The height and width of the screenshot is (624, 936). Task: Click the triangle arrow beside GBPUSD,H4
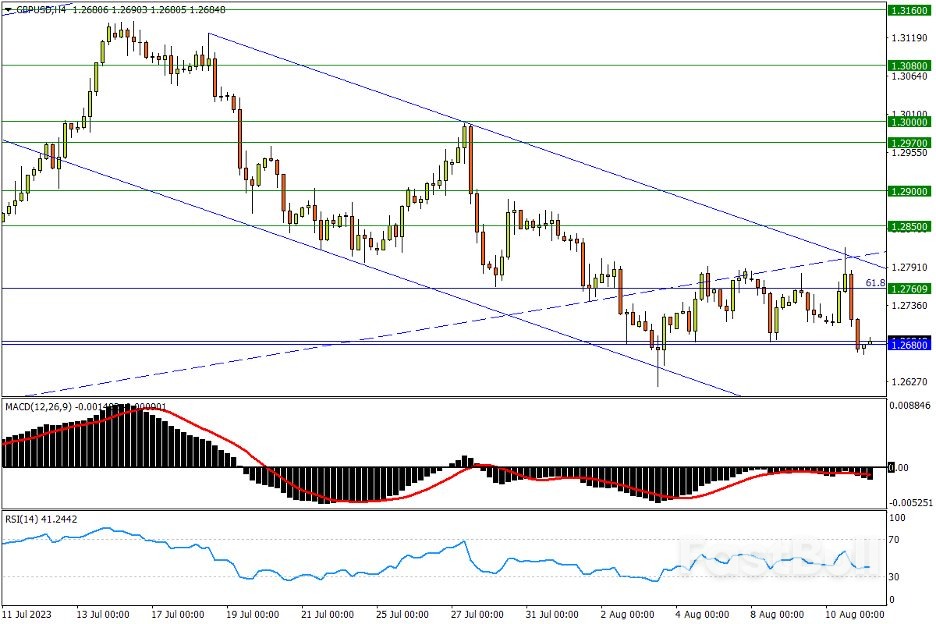(8, 9)
